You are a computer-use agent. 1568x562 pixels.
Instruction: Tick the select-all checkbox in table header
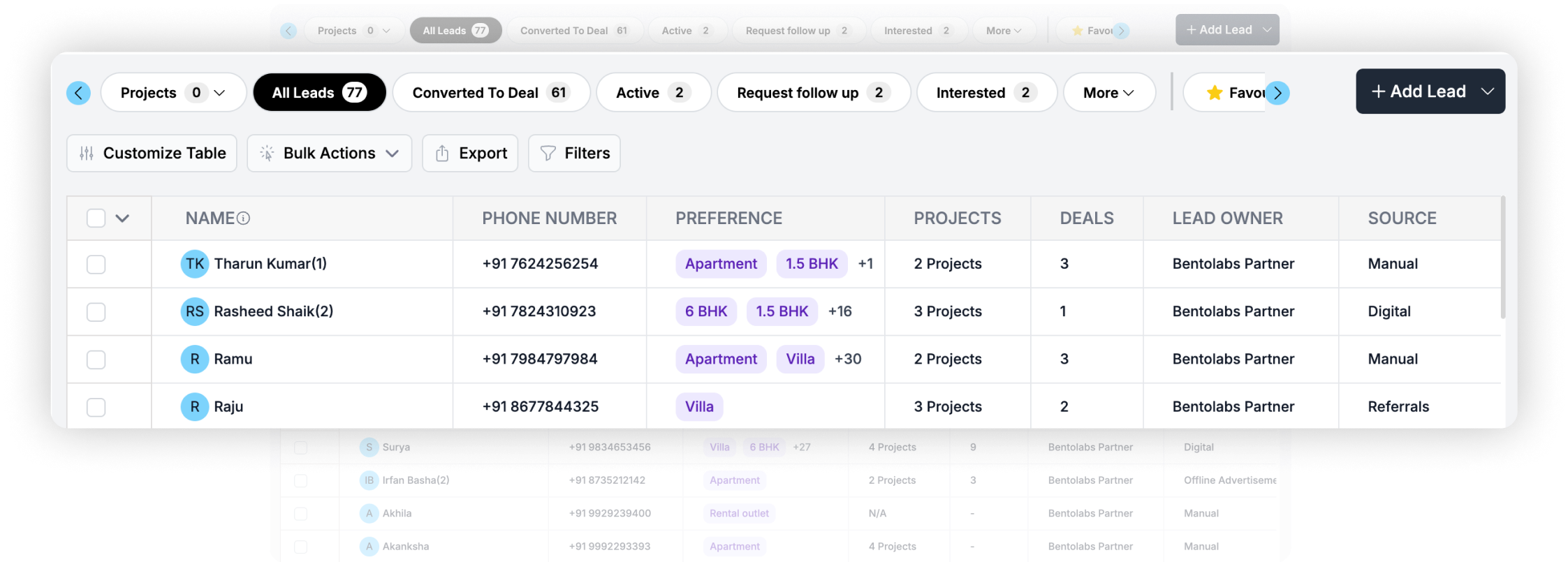click(96, 219)
